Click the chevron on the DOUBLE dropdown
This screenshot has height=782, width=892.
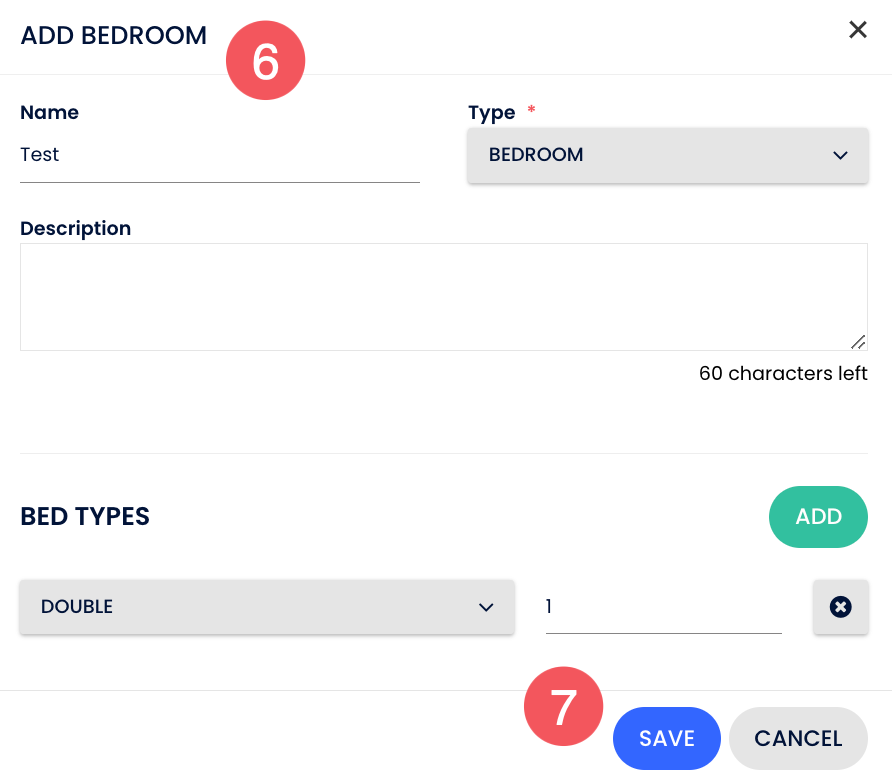[x=486, y=607]
